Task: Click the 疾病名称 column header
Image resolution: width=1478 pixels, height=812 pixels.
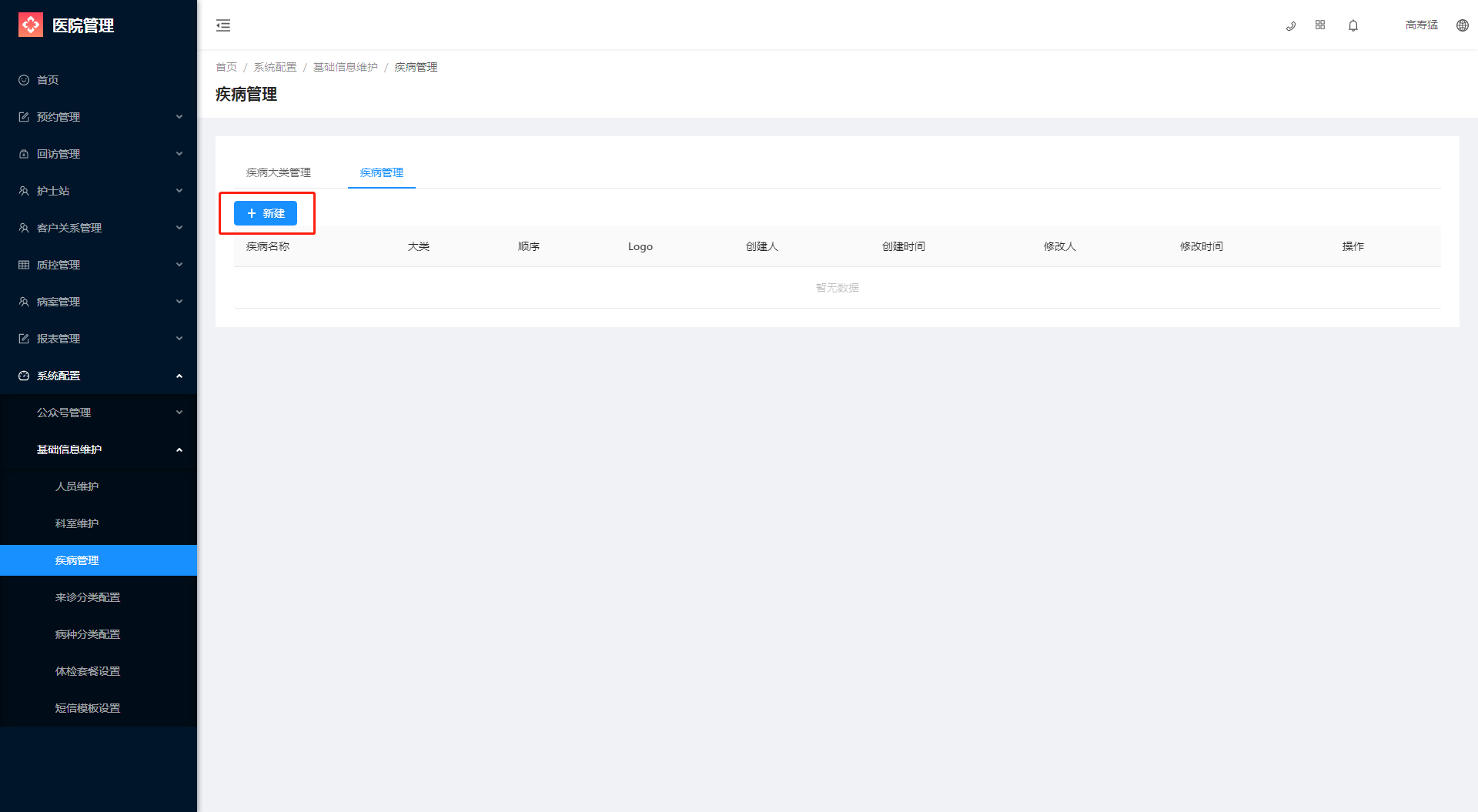Action: pyautogui.click(x=268, y=246)
